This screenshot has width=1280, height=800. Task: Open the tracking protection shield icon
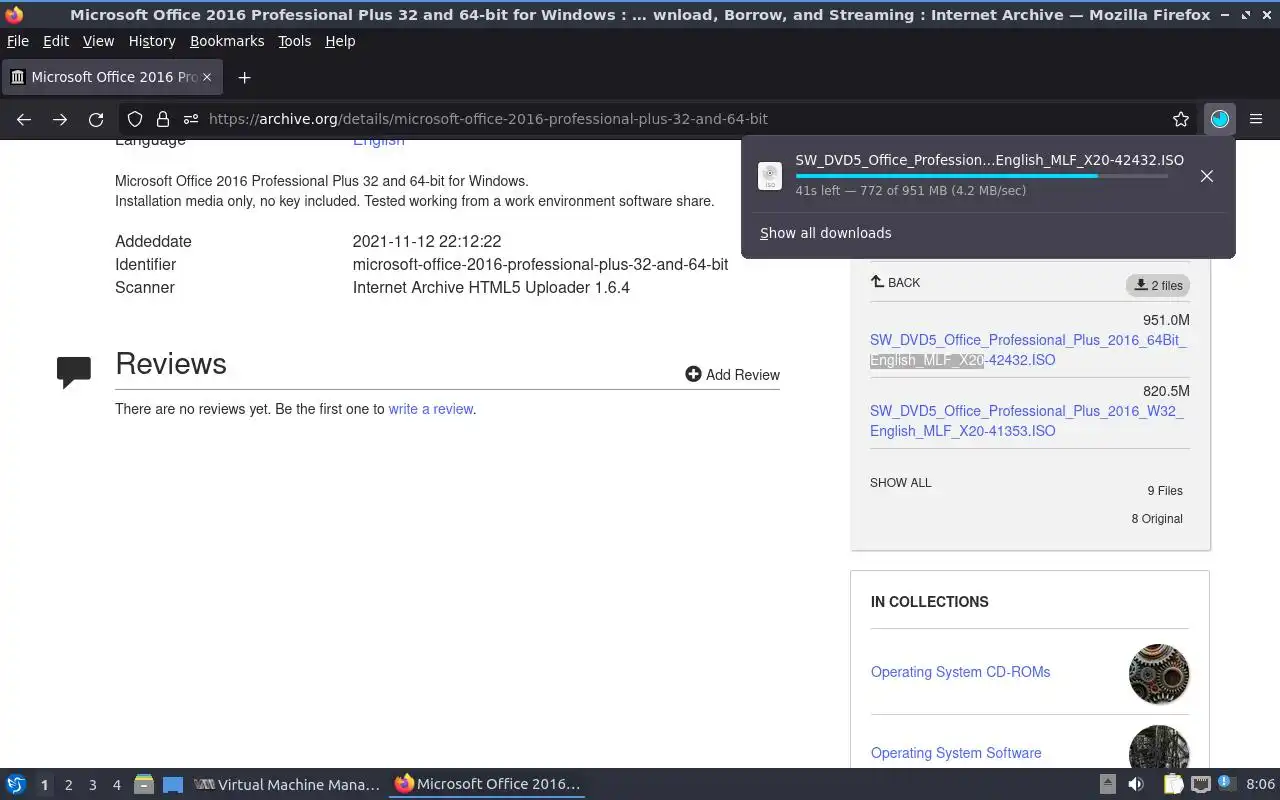(135, 119)
